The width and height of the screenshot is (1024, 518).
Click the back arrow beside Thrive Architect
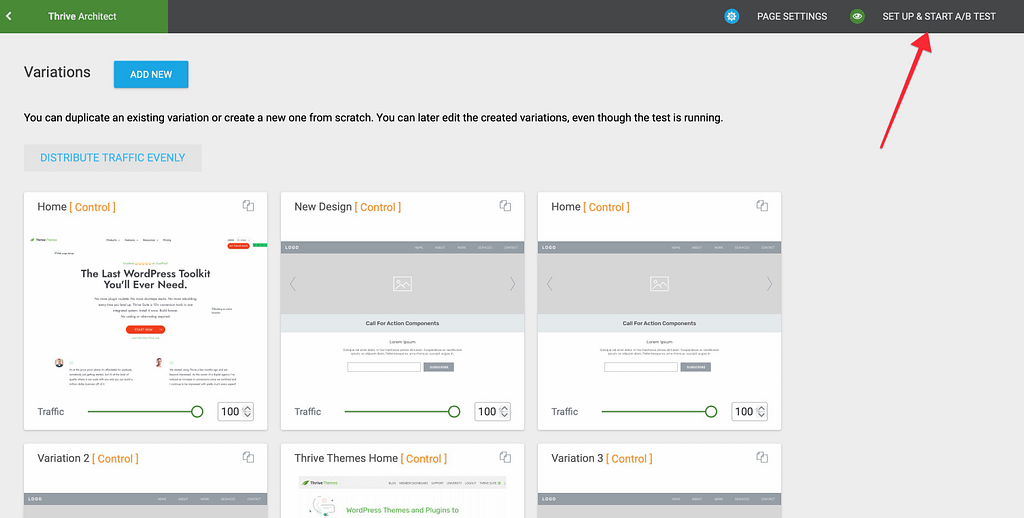[x=9, y=16]
